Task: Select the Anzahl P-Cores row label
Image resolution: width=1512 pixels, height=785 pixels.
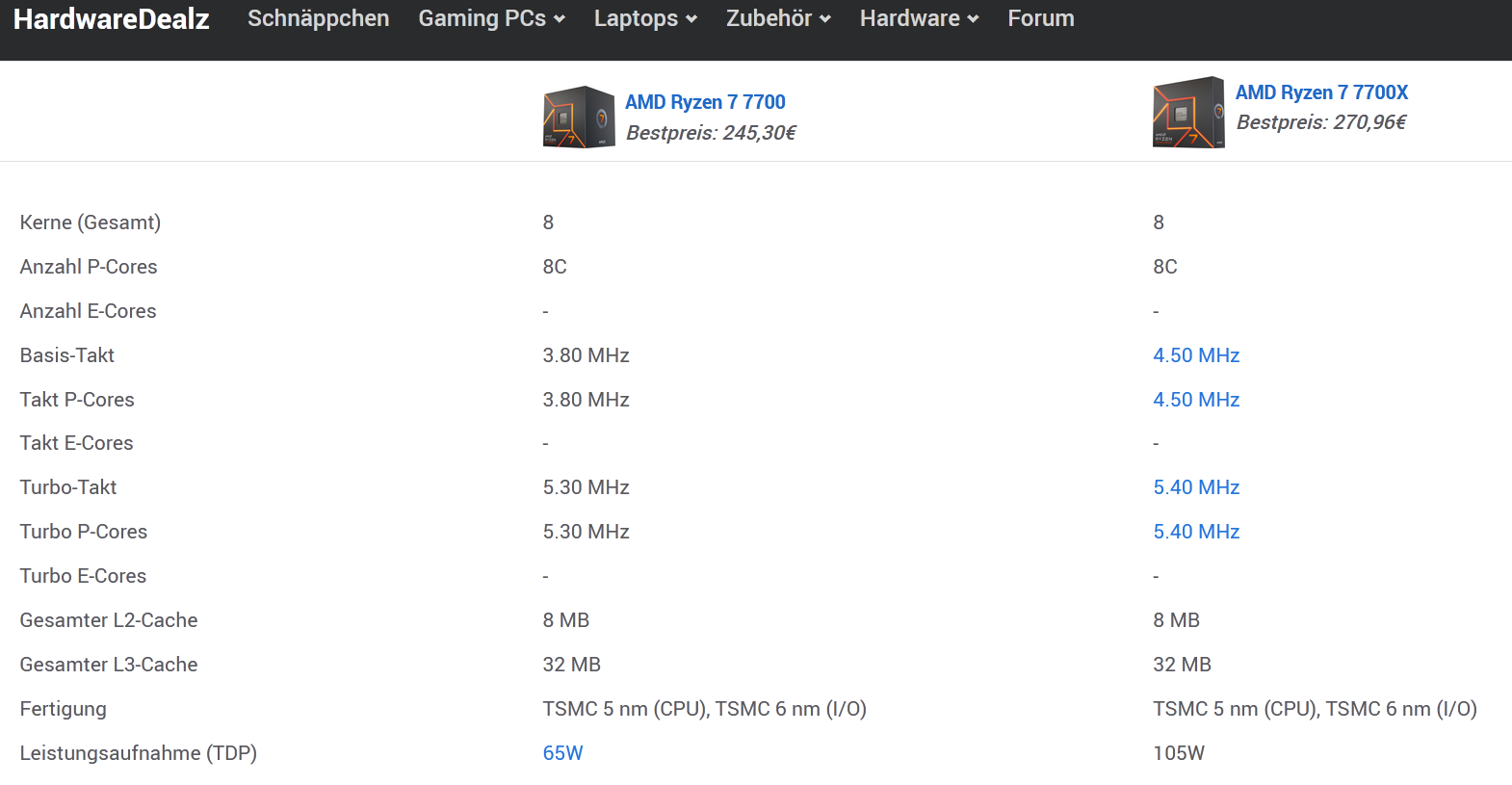Action: [89, 267]
